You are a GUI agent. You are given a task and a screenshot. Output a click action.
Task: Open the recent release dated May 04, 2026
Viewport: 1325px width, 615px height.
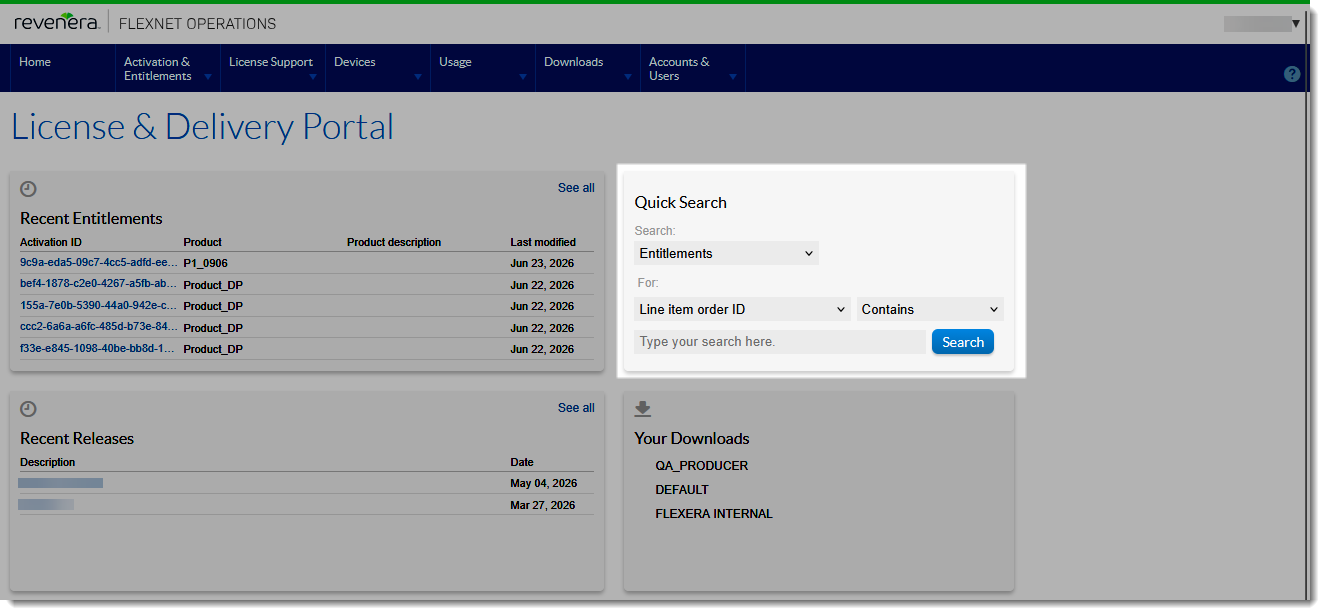pyautogui.click(x=60, y=483)
